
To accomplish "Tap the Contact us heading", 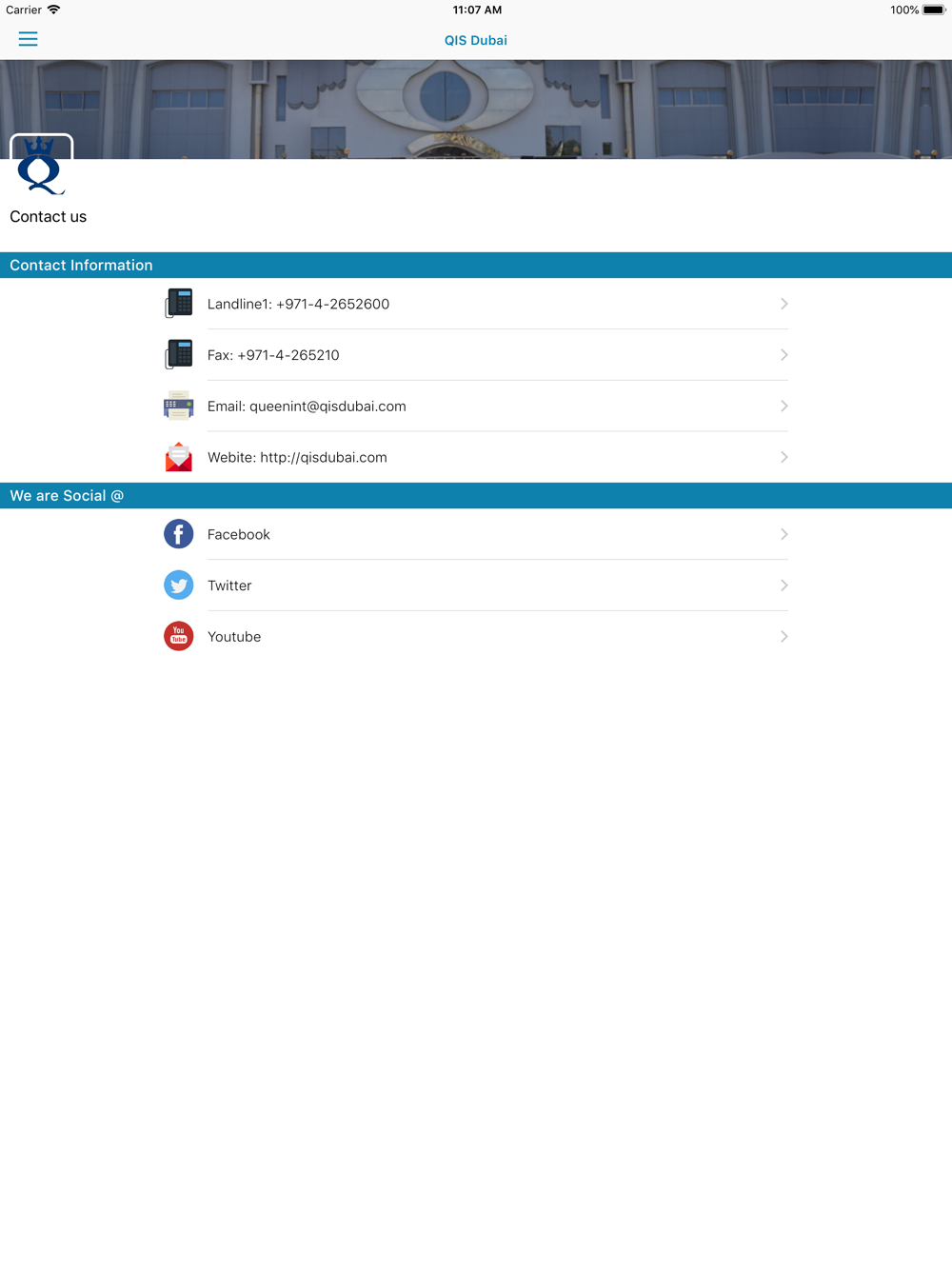I will click(x=48, y=217).
